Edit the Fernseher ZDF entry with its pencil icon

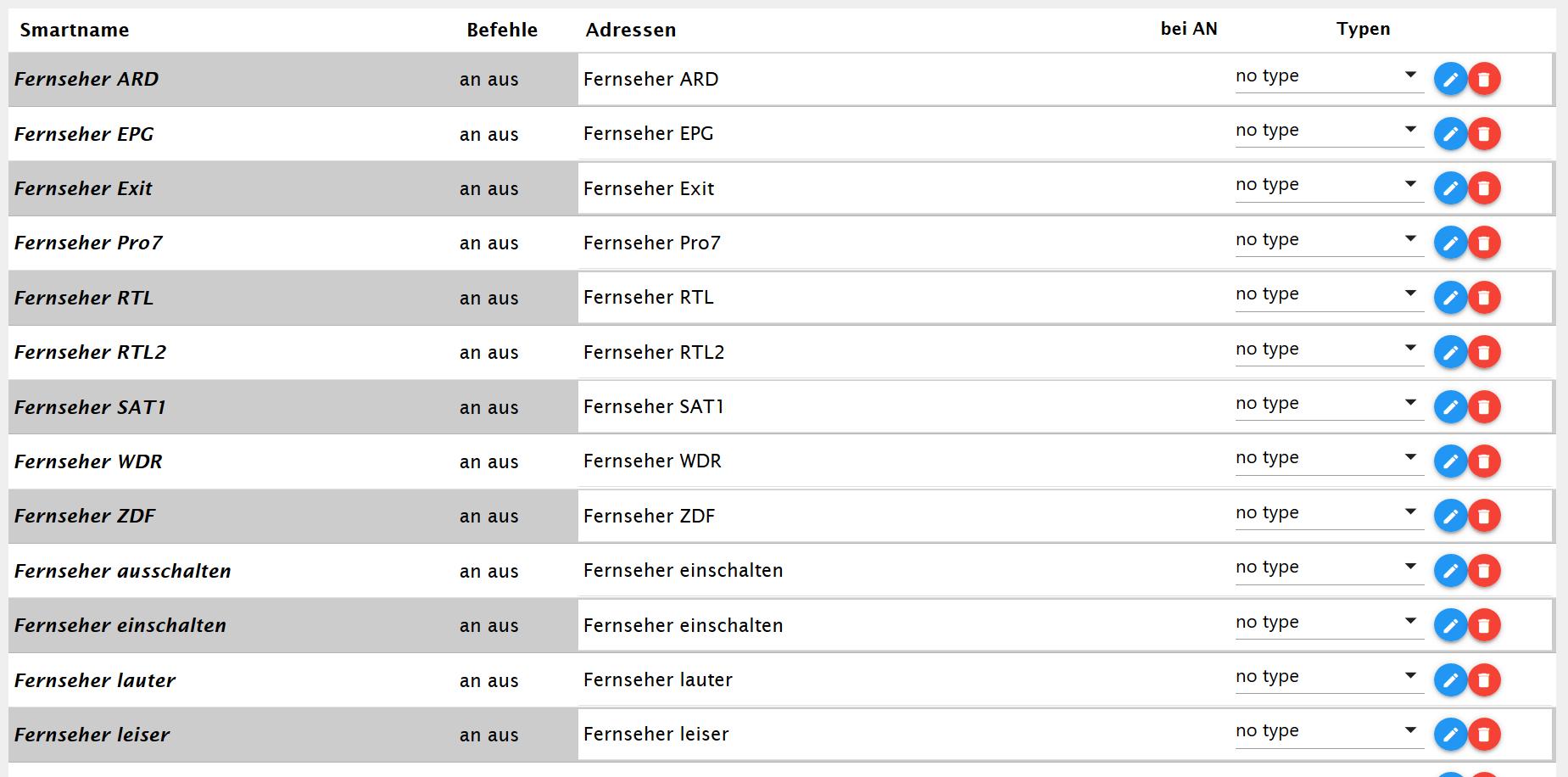1450,516
